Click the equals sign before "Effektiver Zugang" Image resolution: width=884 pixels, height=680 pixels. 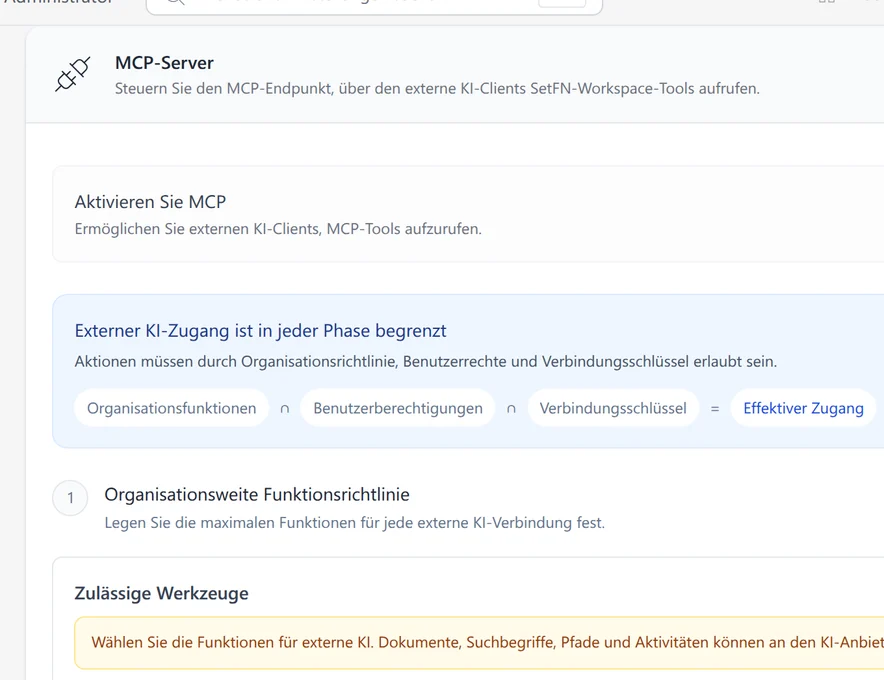pyautogui.click(x=715, y=409)
